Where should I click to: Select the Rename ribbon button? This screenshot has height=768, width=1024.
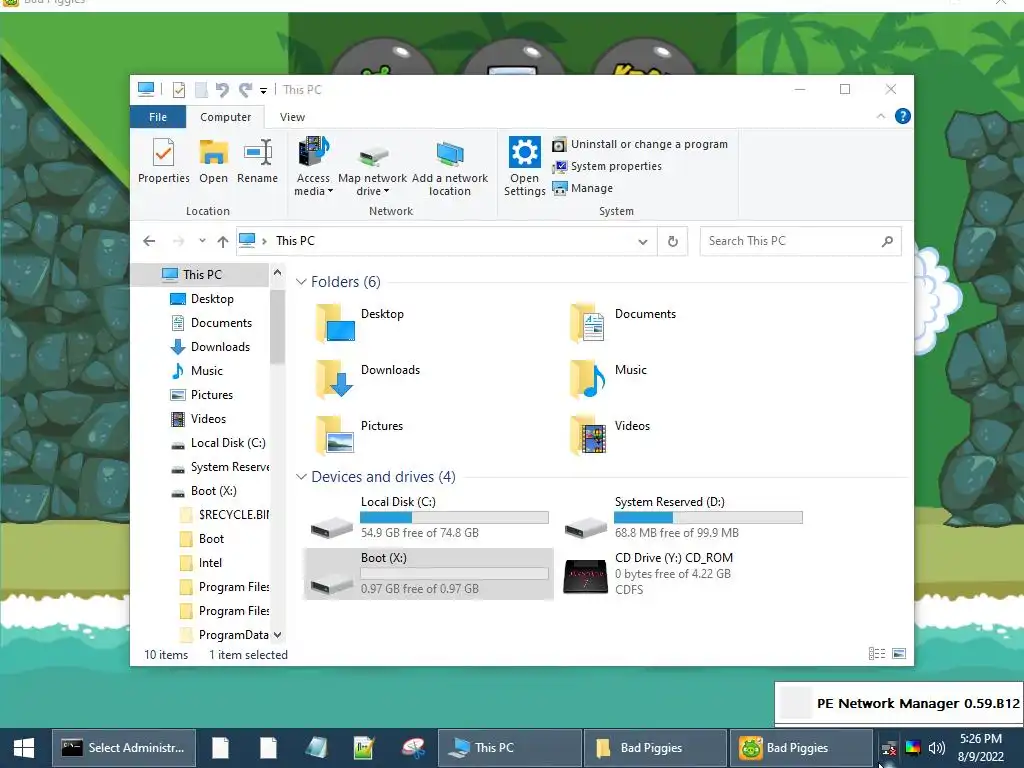[257, 161]
